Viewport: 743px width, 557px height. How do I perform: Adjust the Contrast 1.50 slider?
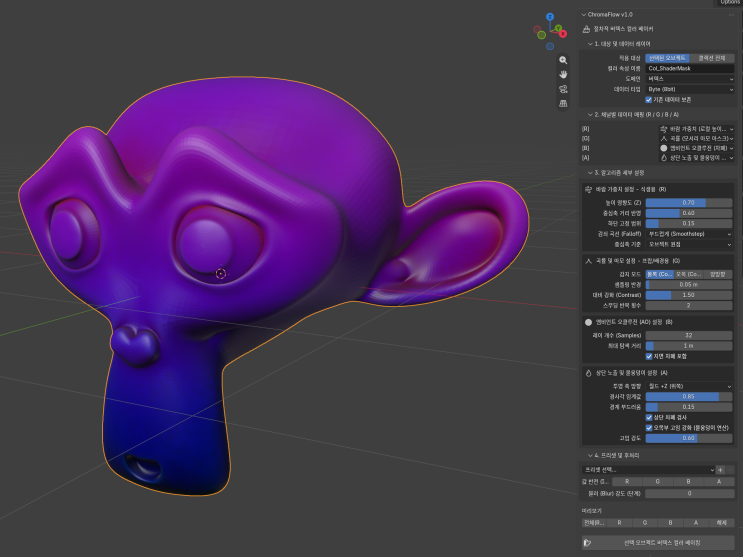689,295
